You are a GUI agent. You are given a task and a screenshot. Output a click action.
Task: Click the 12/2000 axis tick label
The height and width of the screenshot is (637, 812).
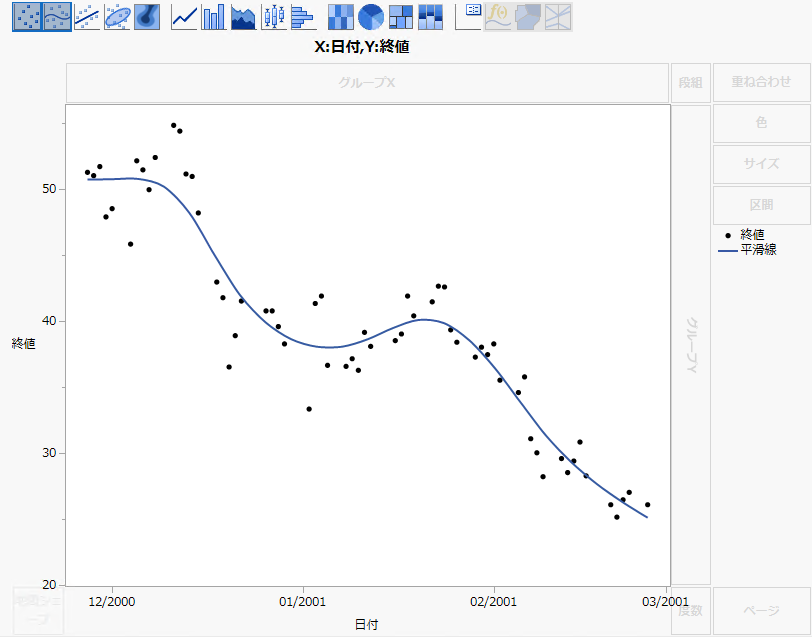(x=112, y=602)
